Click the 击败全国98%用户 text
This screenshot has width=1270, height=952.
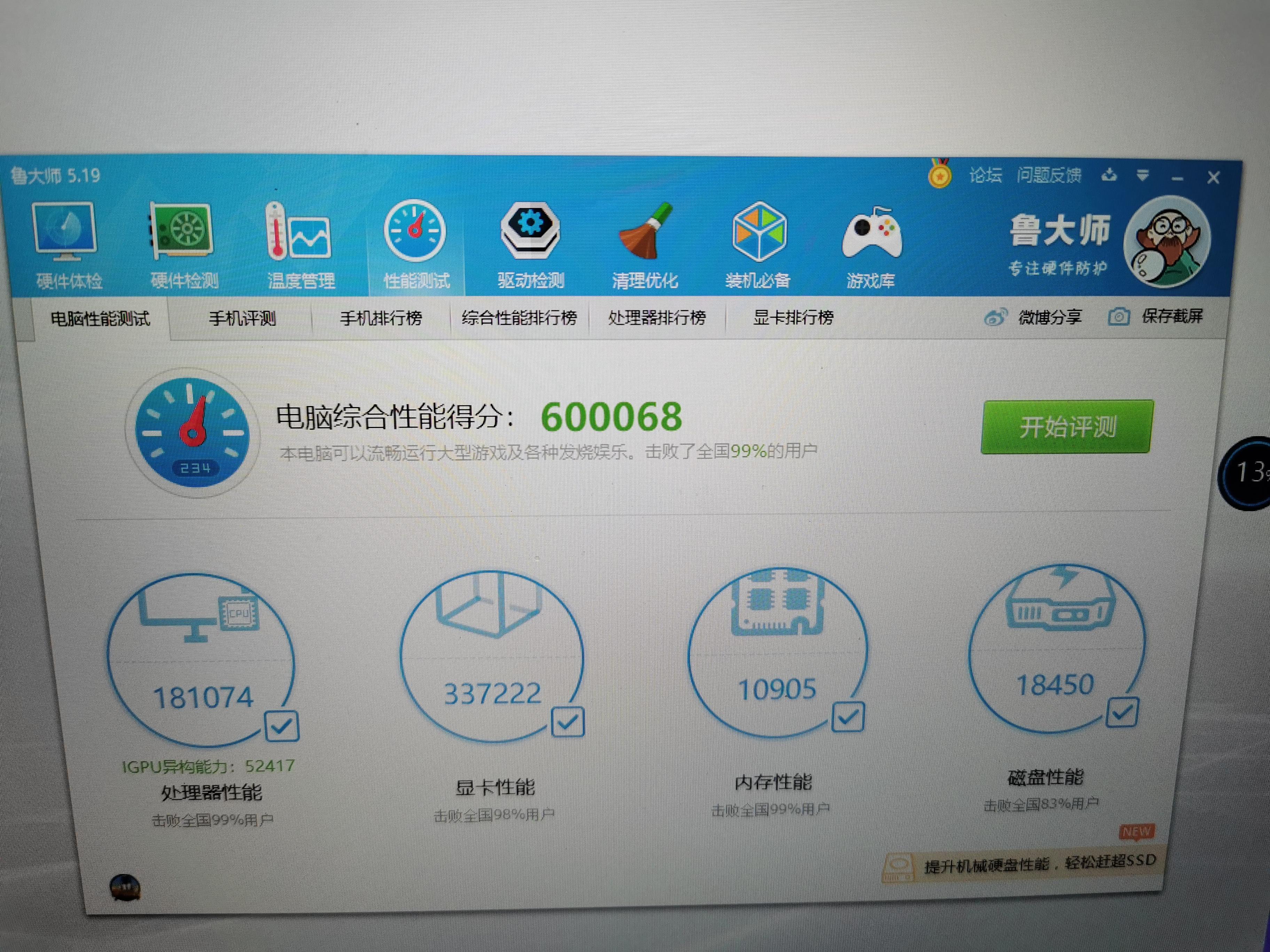(x=494, y=815)
